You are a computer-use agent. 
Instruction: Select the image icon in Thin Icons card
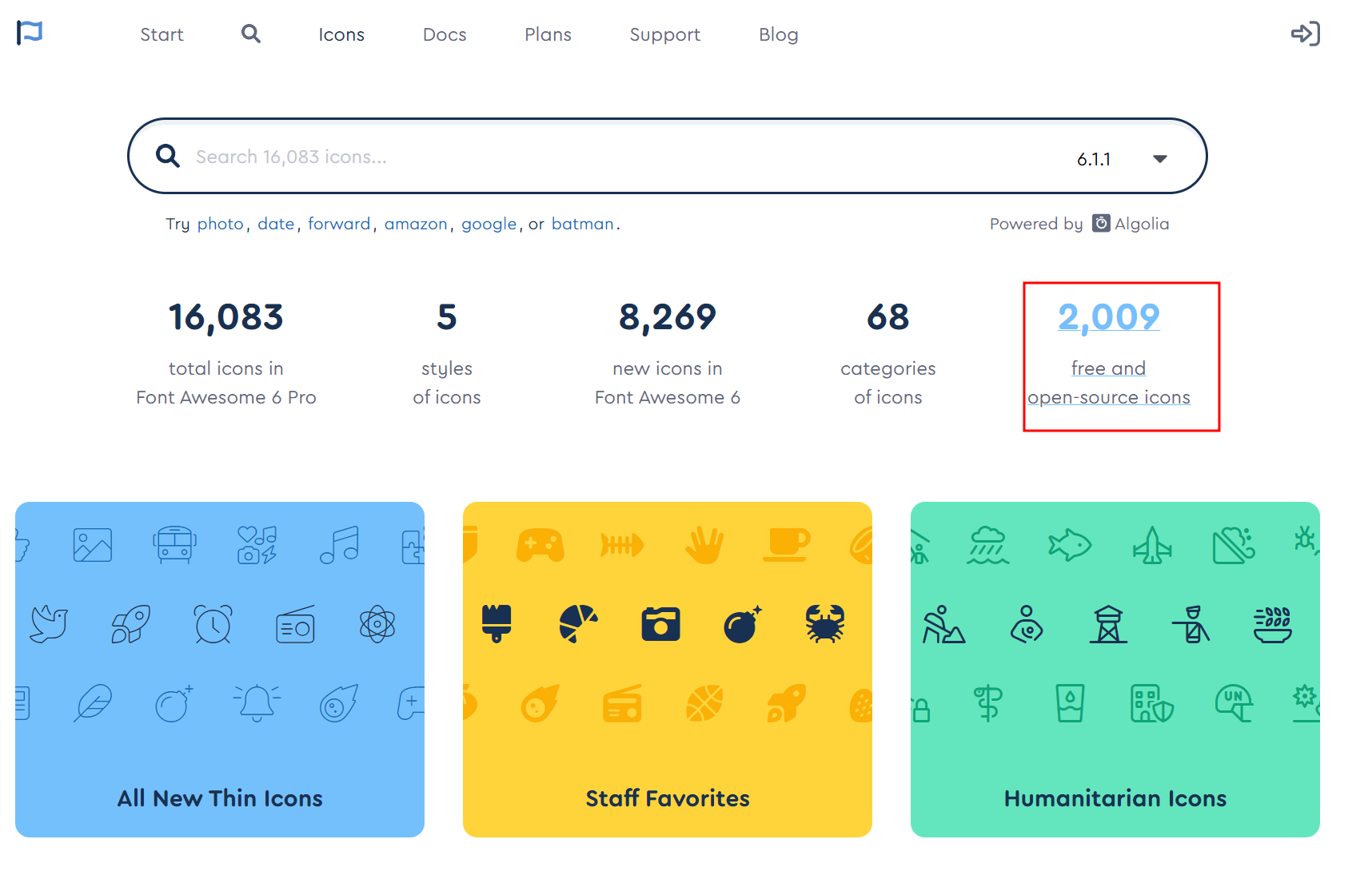[93, 545]
